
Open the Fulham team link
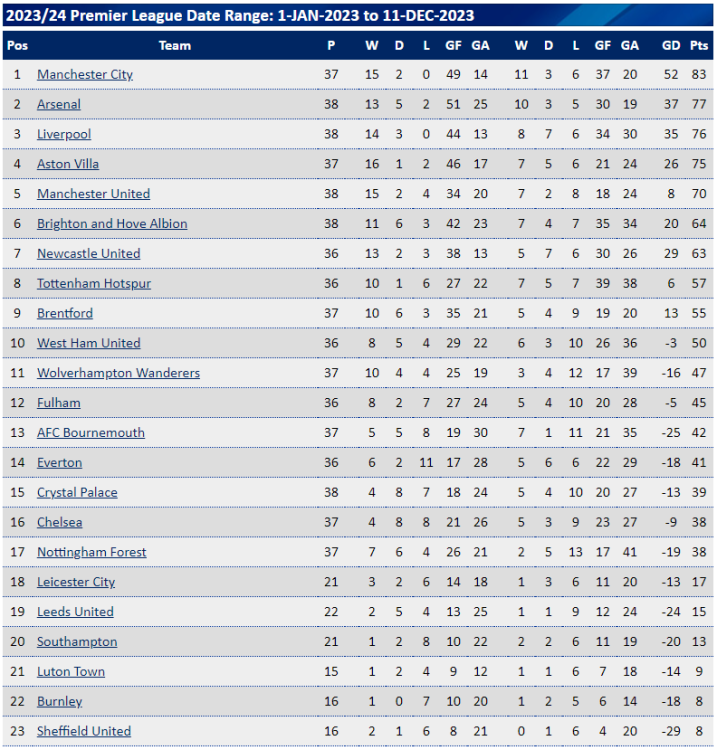point(59,403)
